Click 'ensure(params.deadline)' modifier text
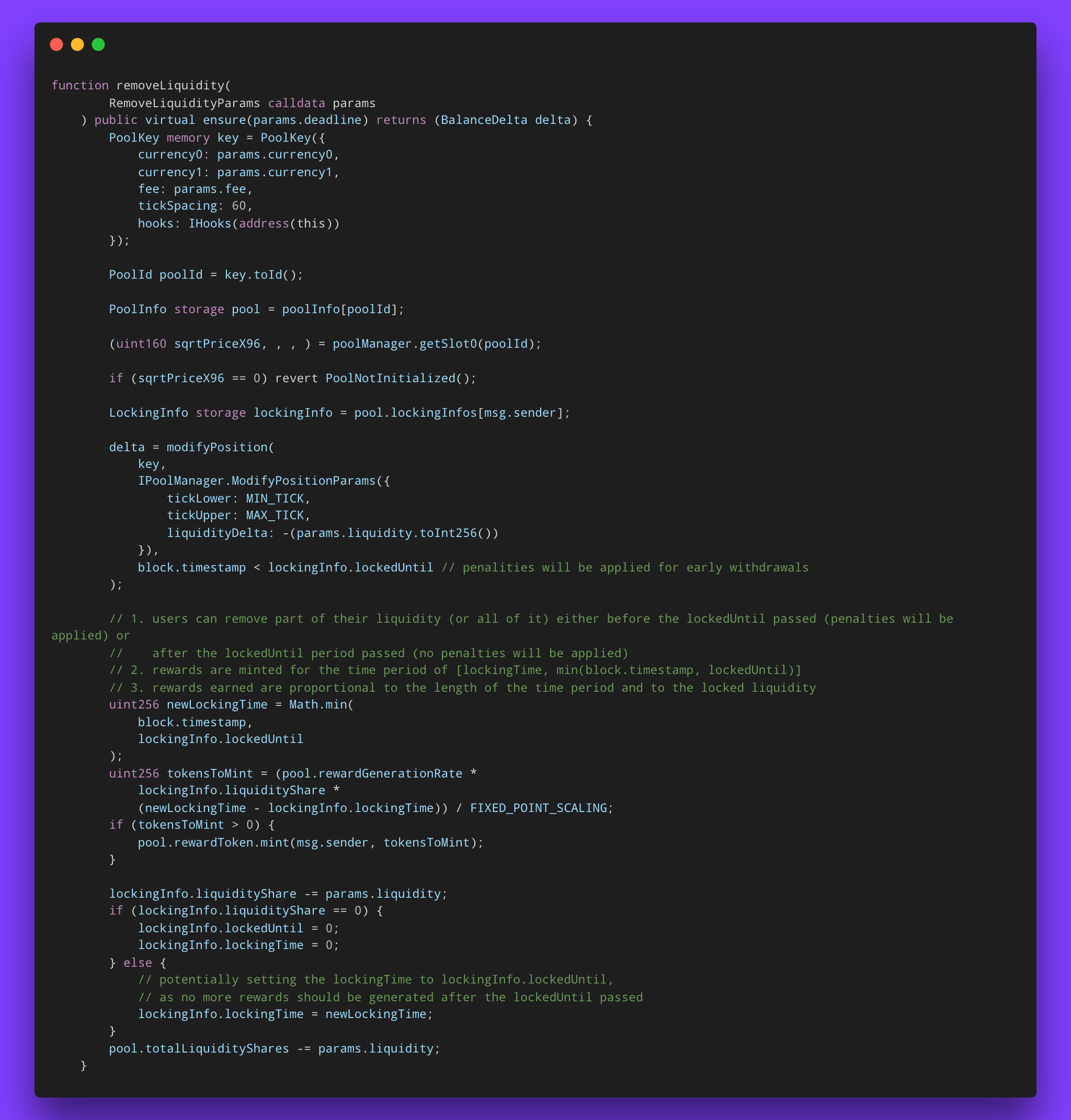Viewport: 1071px width, 1120px height. click(286, 120)
